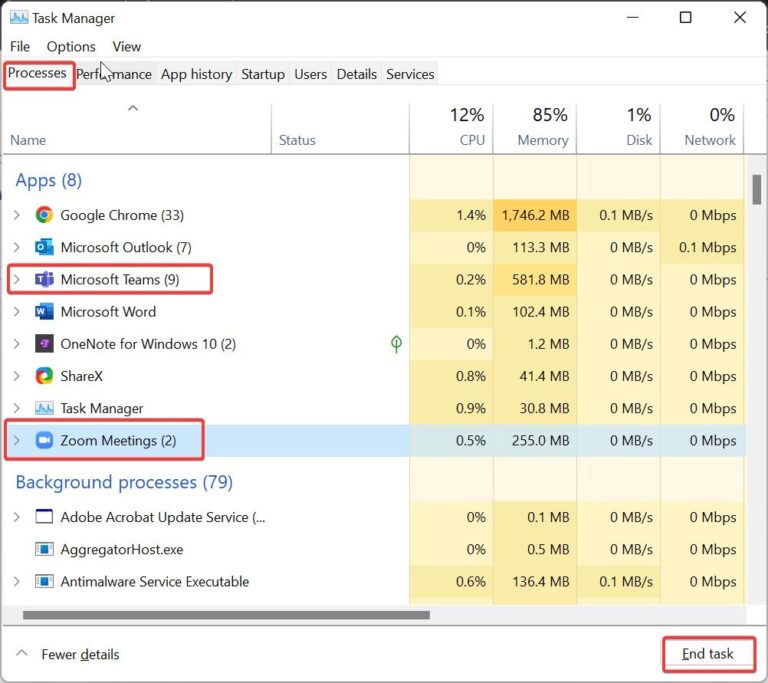This screenshot has width=768, height=683.
Task: Switch to the Services tab
Action: click(x=410, y=74)
